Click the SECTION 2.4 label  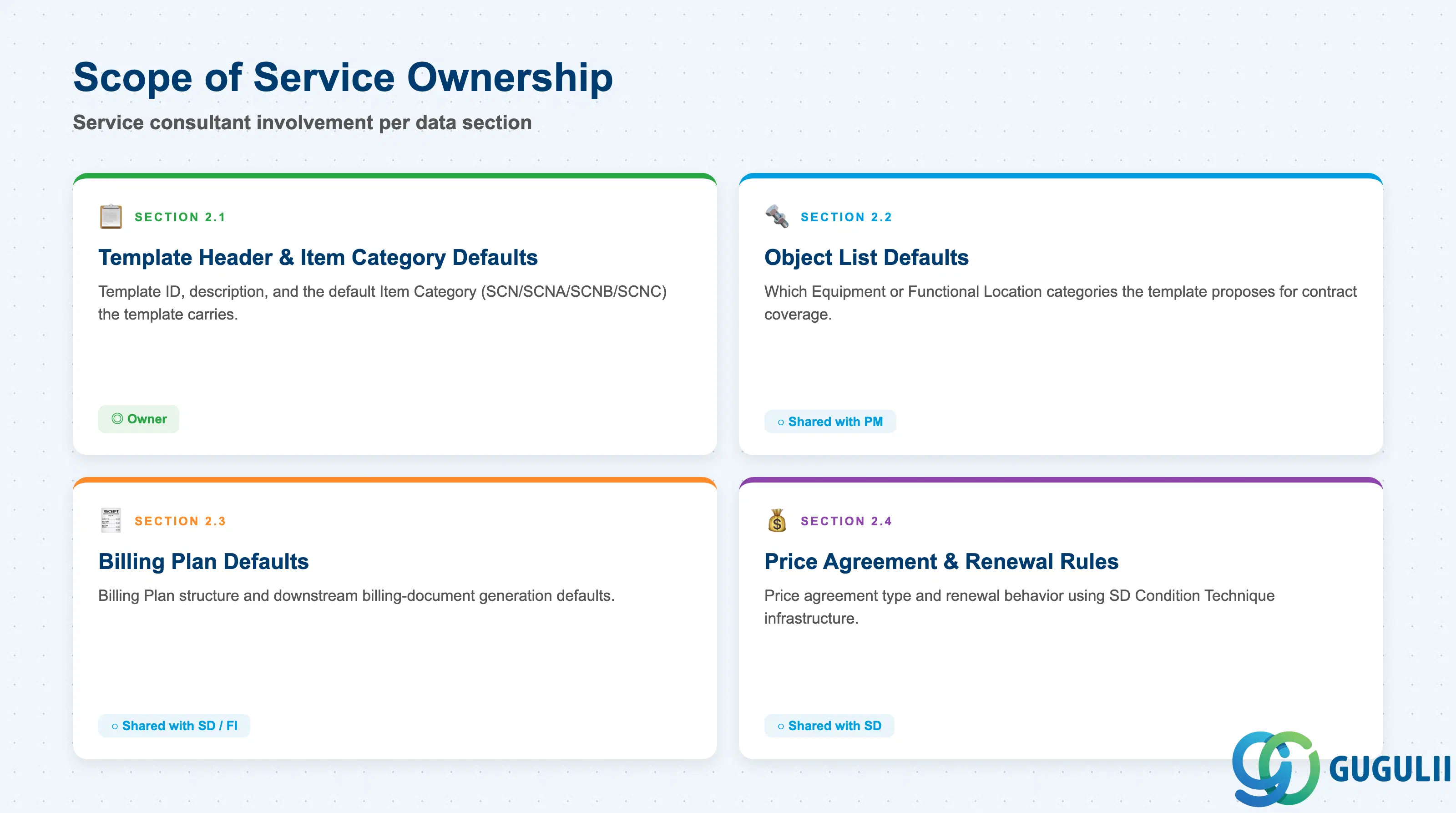(846, 521)
